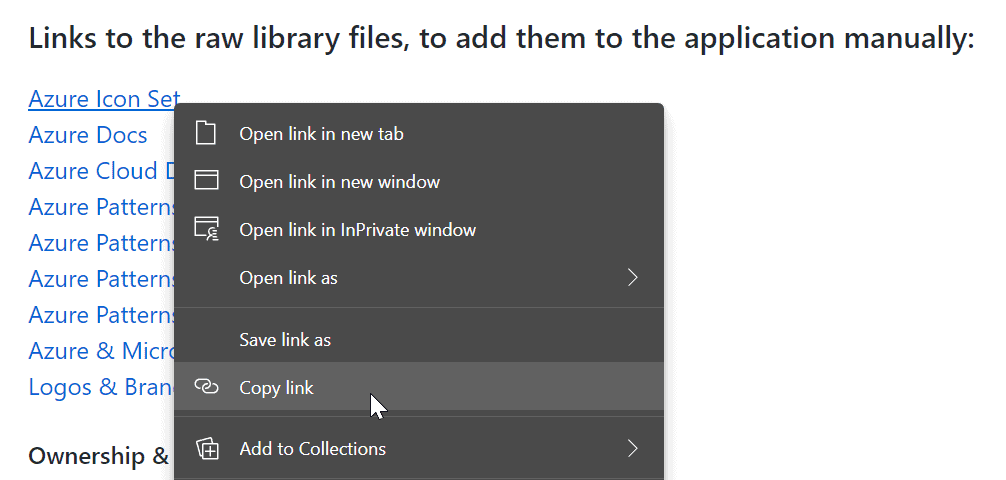The width and height of the screenshot is (1006, 480).
Task: Open the Open link as submenu
Action: point(419,277)
